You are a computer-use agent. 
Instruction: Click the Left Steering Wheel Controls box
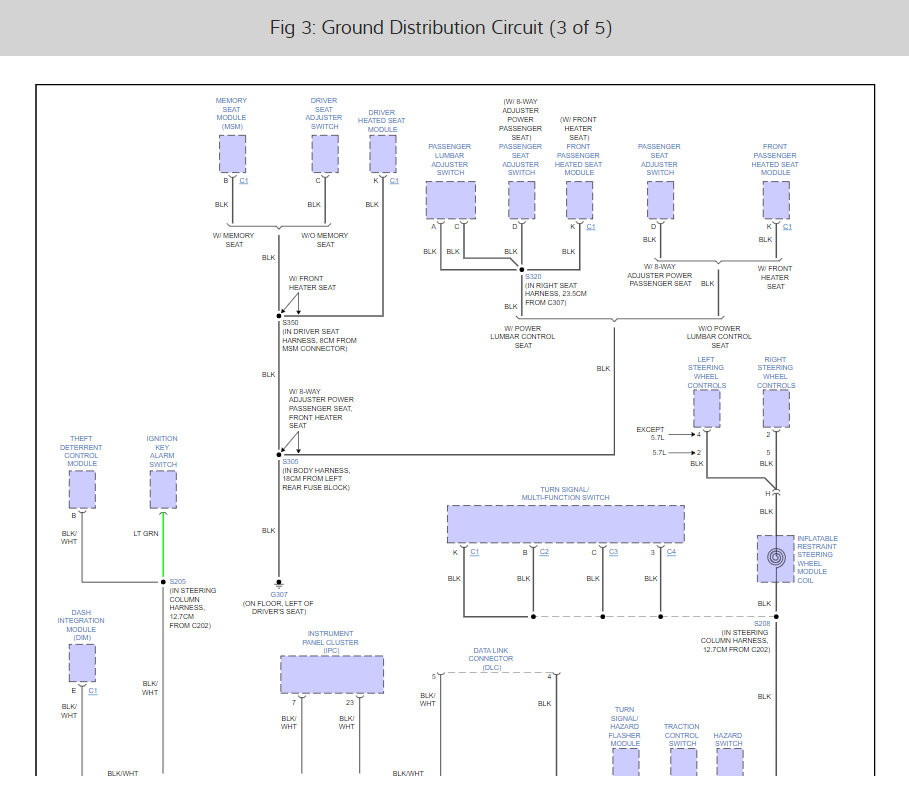tap(707, 409)
